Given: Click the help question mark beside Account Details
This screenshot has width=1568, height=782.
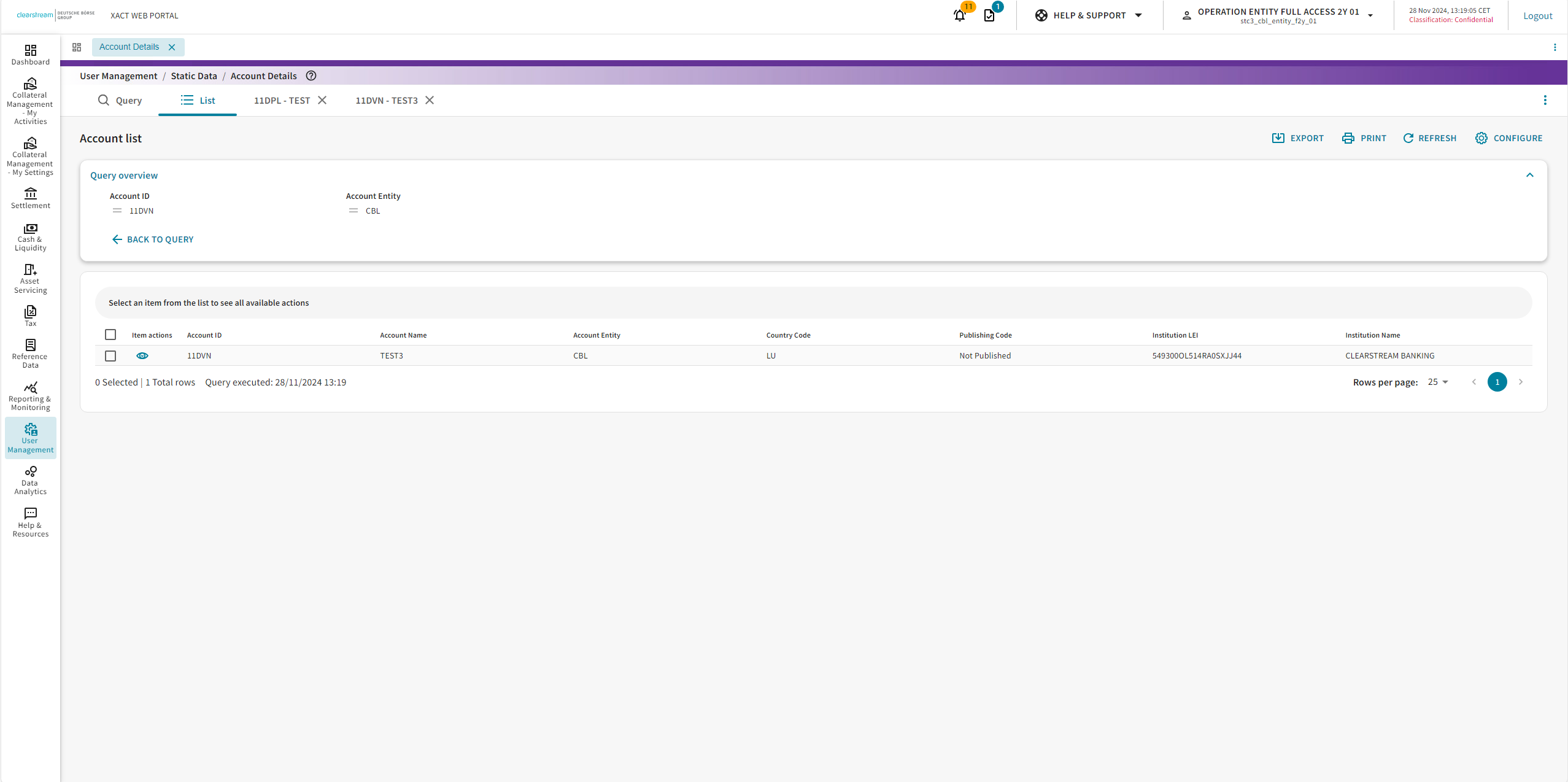Looking at the screenshot, I should click(311, 75).
